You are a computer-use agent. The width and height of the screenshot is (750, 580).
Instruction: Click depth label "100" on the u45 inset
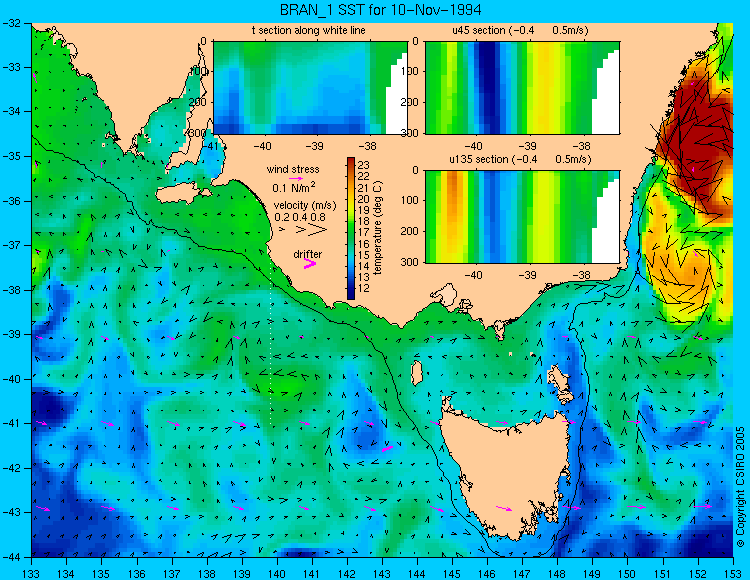tap(409, 72)
